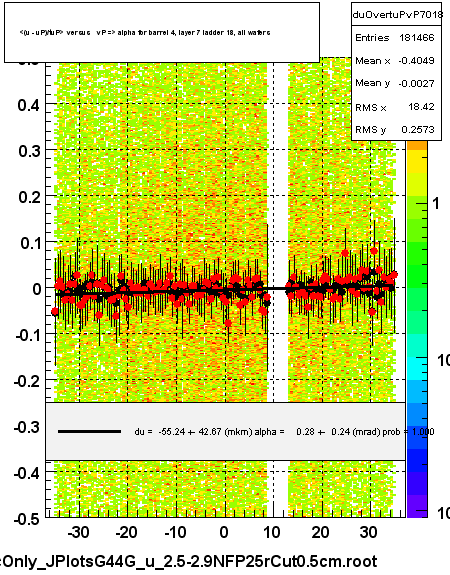The image size is (450, 575).
Task: Click the x-axis label 30
Action: tap(369, 532)
